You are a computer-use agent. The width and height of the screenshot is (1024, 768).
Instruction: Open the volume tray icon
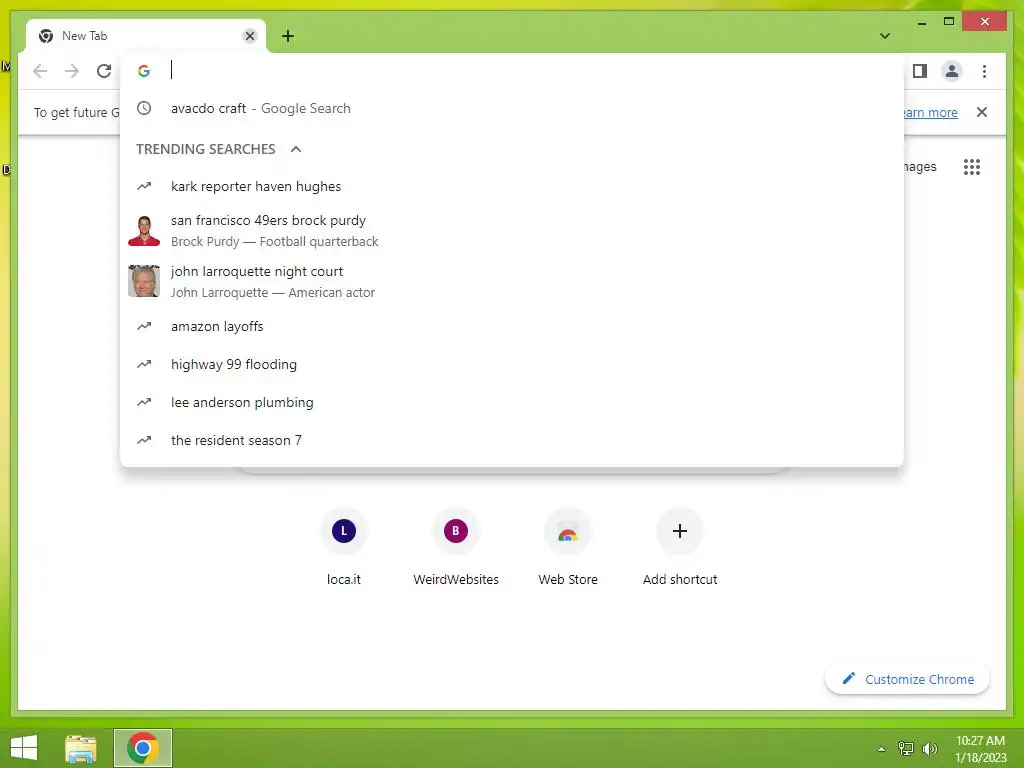[x=930, y=748]
